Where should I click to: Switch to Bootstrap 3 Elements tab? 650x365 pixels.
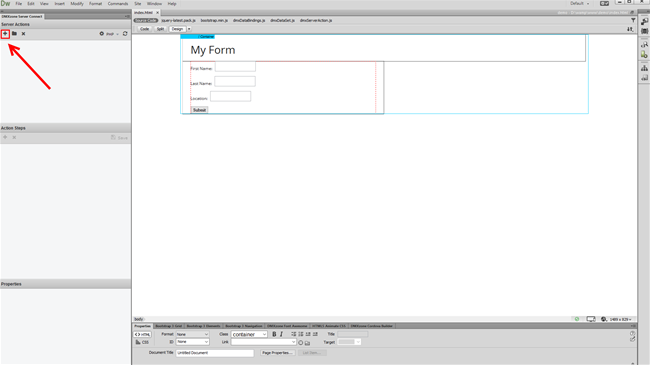click(203, 326)
